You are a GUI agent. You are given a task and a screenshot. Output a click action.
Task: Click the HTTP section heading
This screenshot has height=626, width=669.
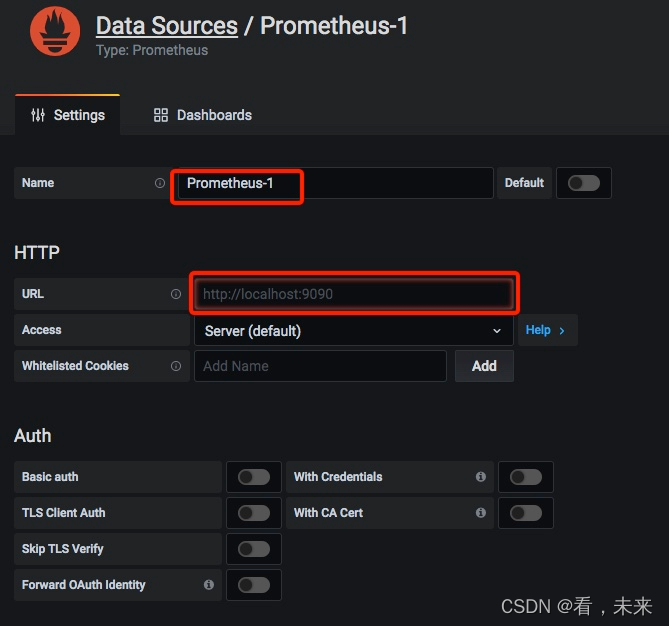[x=37, y=253]
